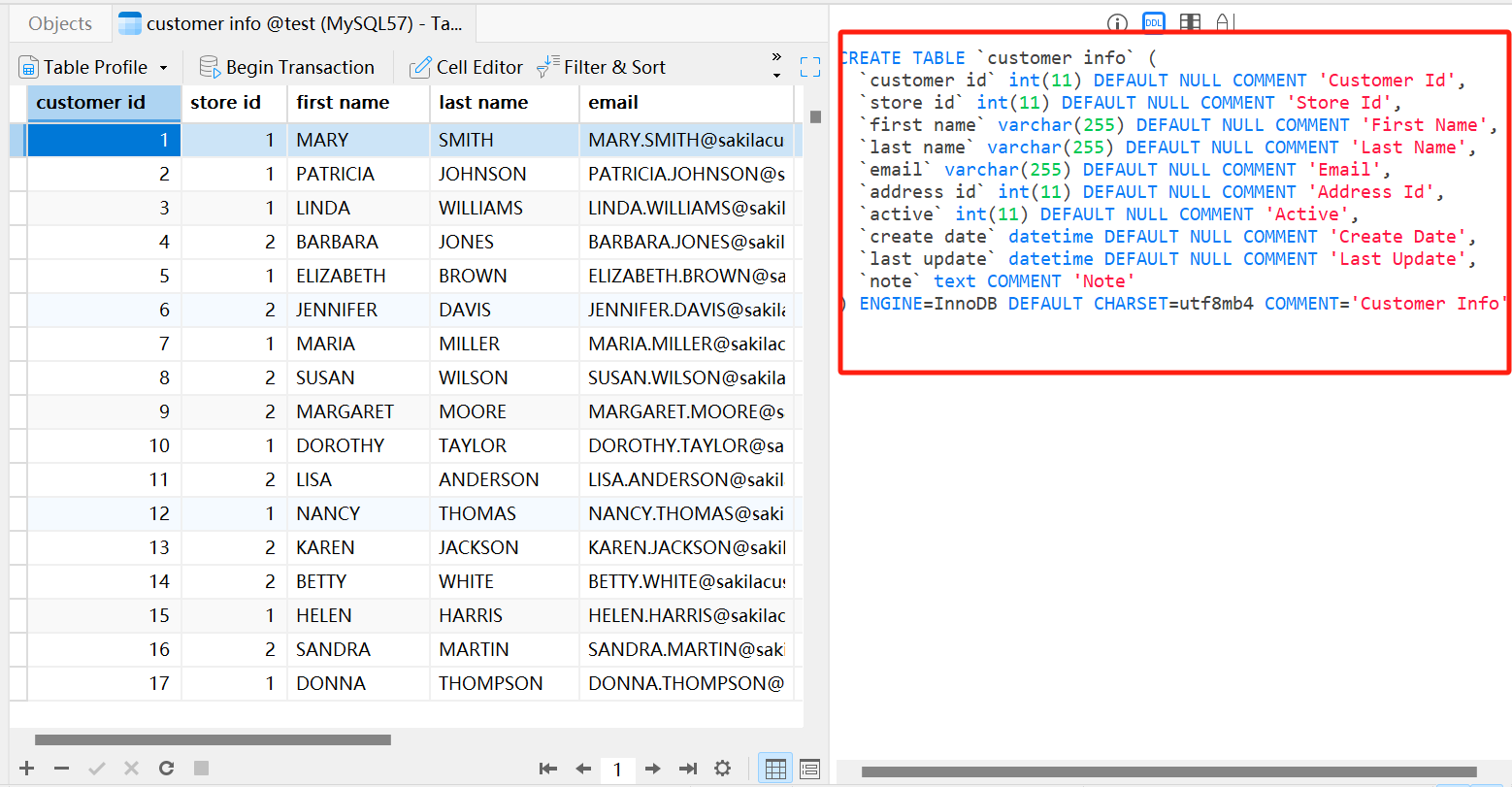The height and width of the screenshot is (787, 1512).
Task: Go to the previous page arrow
Action: [x=583, y=769]
